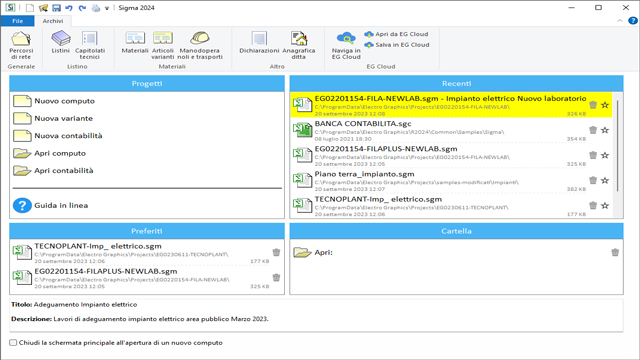
Task: Click Apri computo
Action: pyautogui.click(x=49, y=153)
